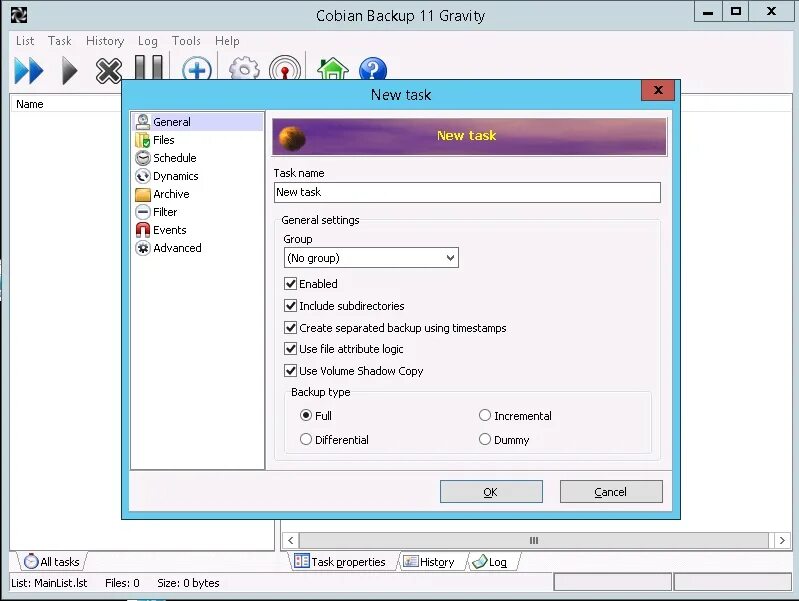Click the Archive folder icon
This screenshot has width=799, height=601.
click(143, 194)
